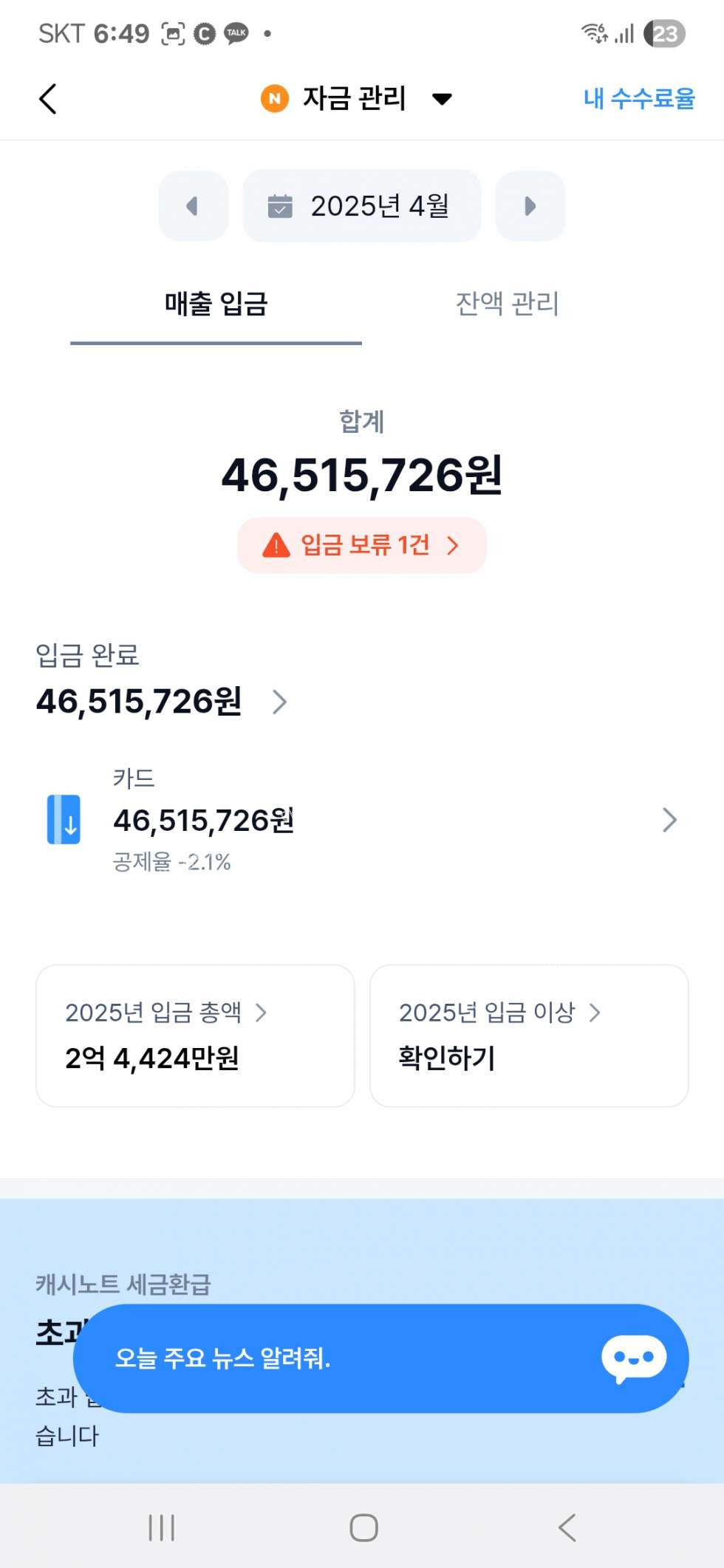
Task: Tap the back arrow in header
Action: (48, 99)
